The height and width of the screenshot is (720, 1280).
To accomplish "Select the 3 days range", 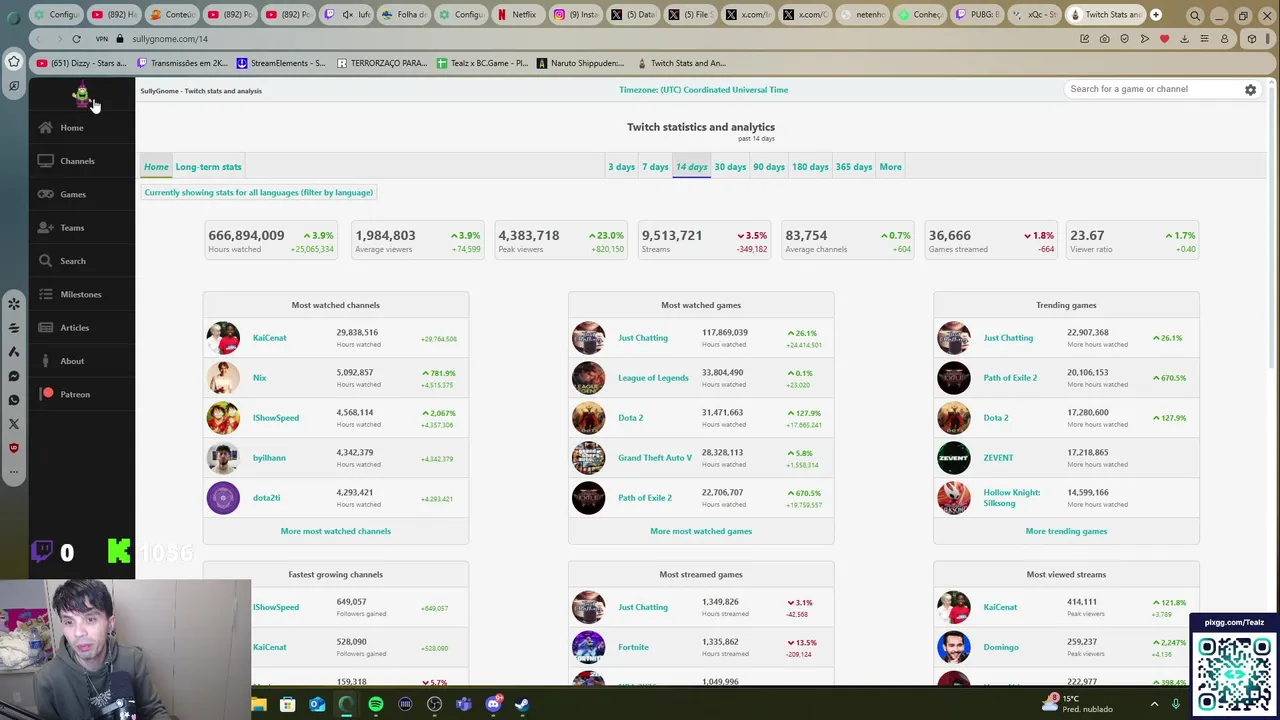I will 621,167.
